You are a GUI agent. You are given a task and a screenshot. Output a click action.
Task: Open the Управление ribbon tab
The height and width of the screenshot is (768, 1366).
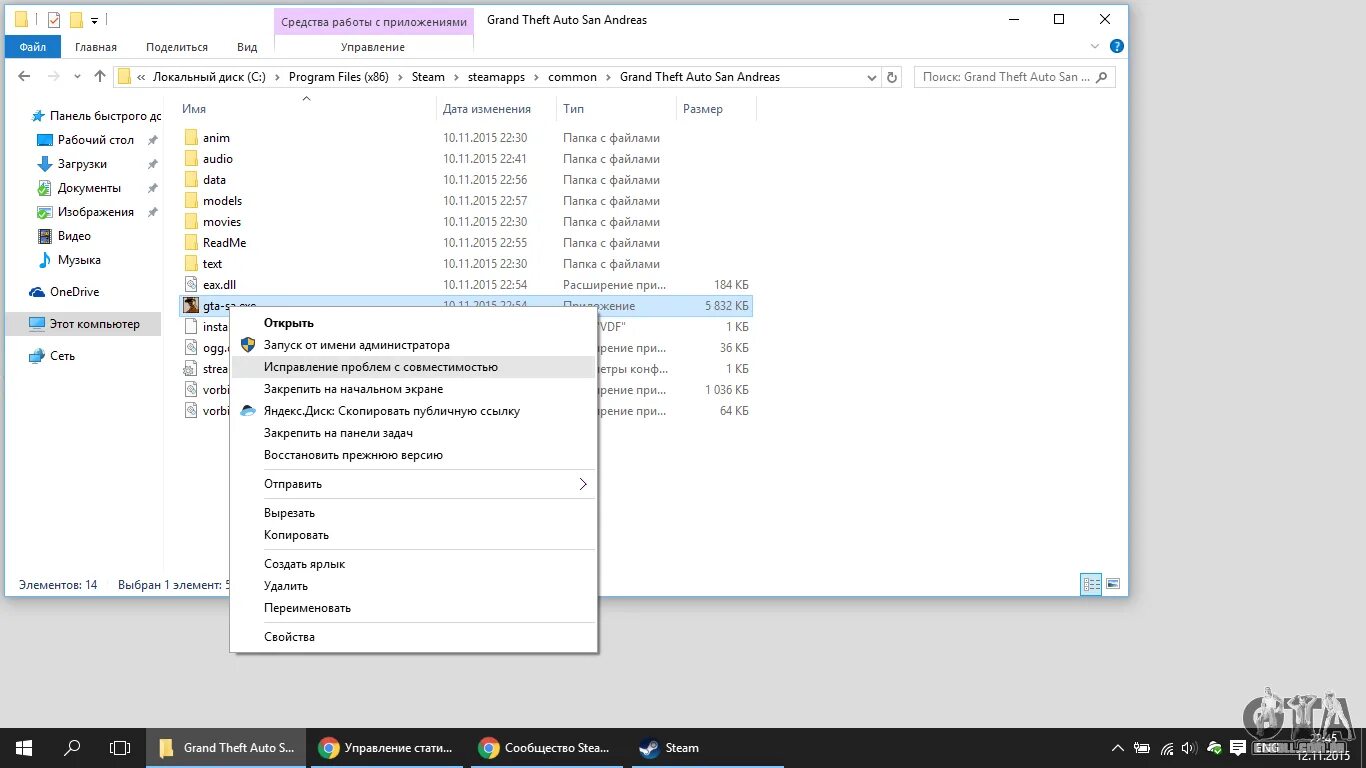point(373,47)
